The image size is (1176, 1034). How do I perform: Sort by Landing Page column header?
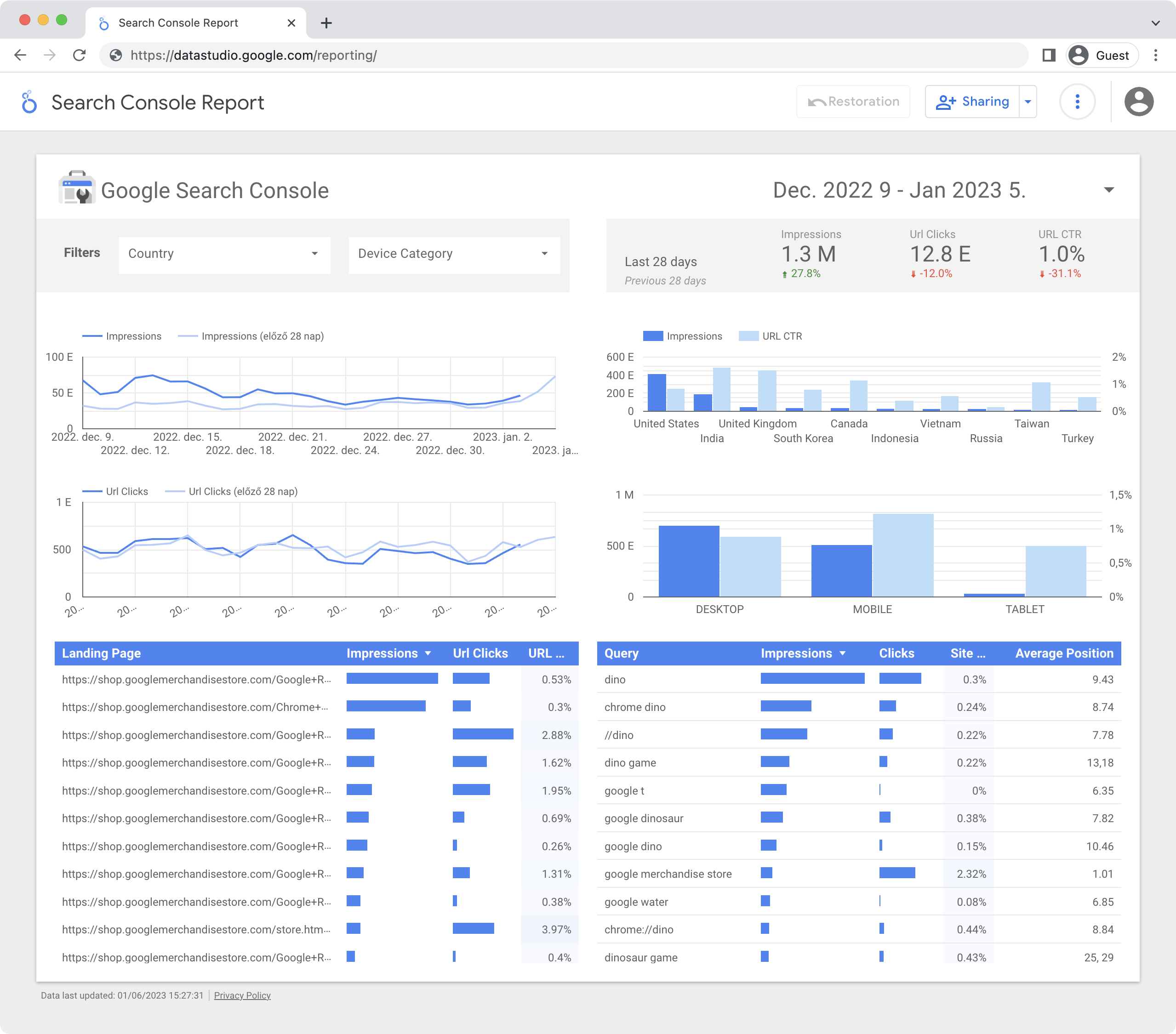click(x=101, y=653)
